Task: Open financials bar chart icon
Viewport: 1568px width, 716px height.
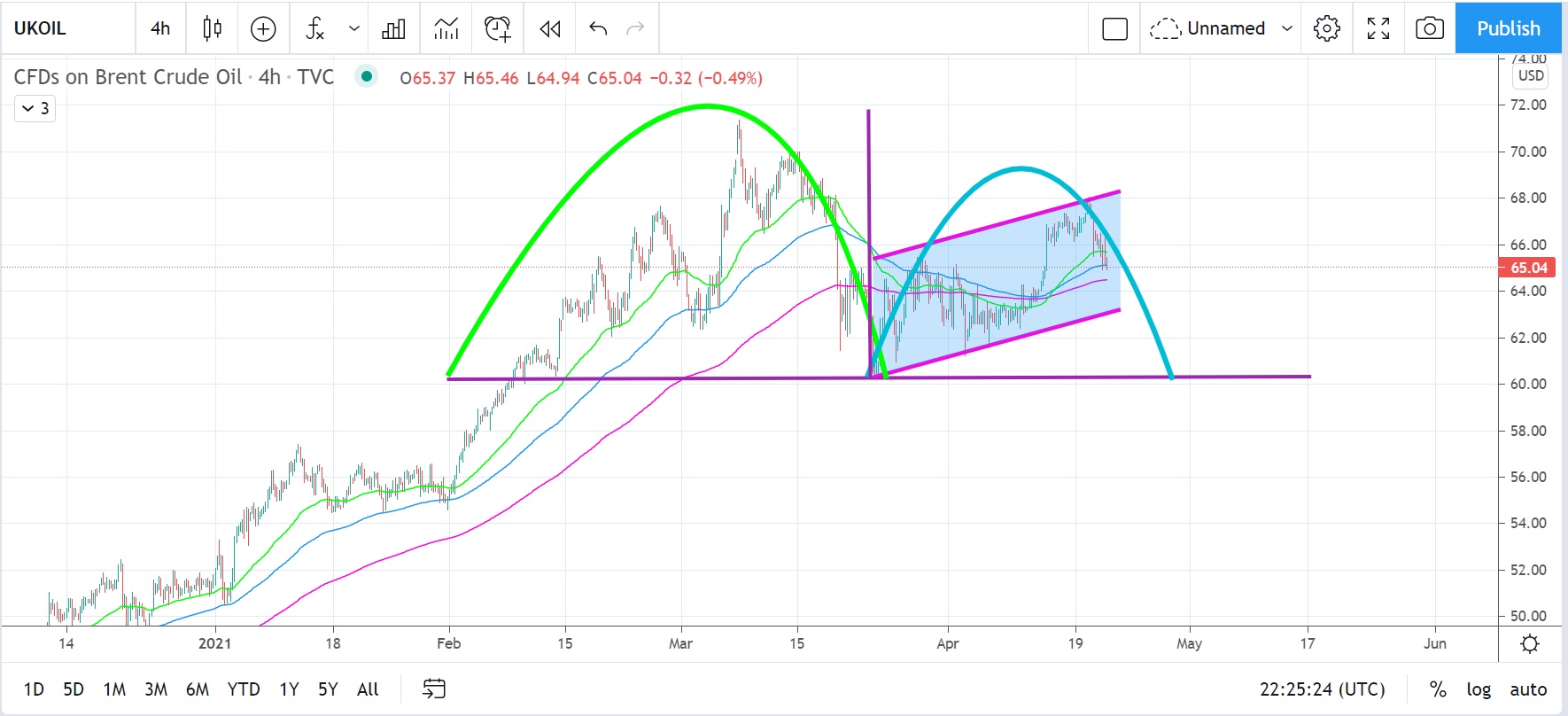Action: (x=393, y=28)
